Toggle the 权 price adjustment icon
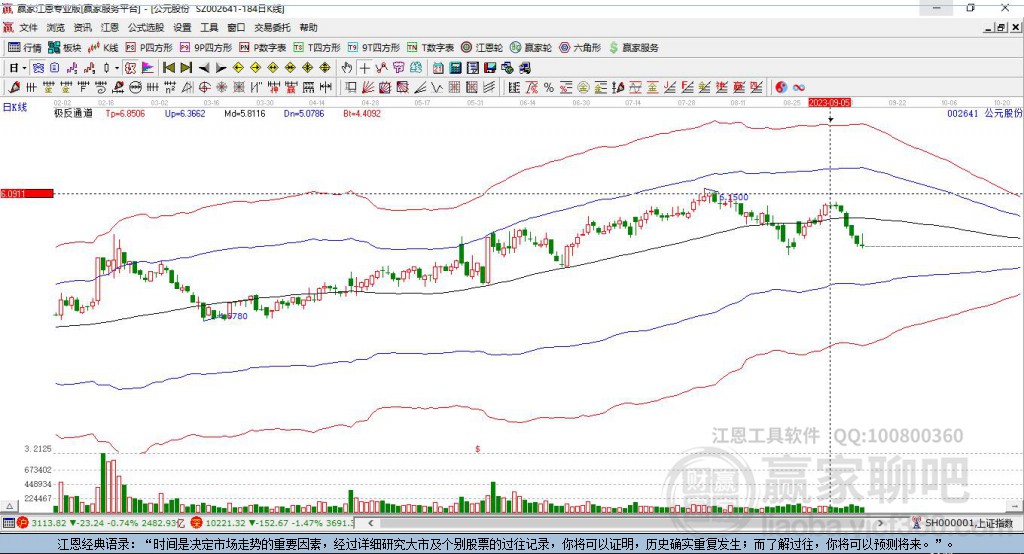 (x=130, y=68)
